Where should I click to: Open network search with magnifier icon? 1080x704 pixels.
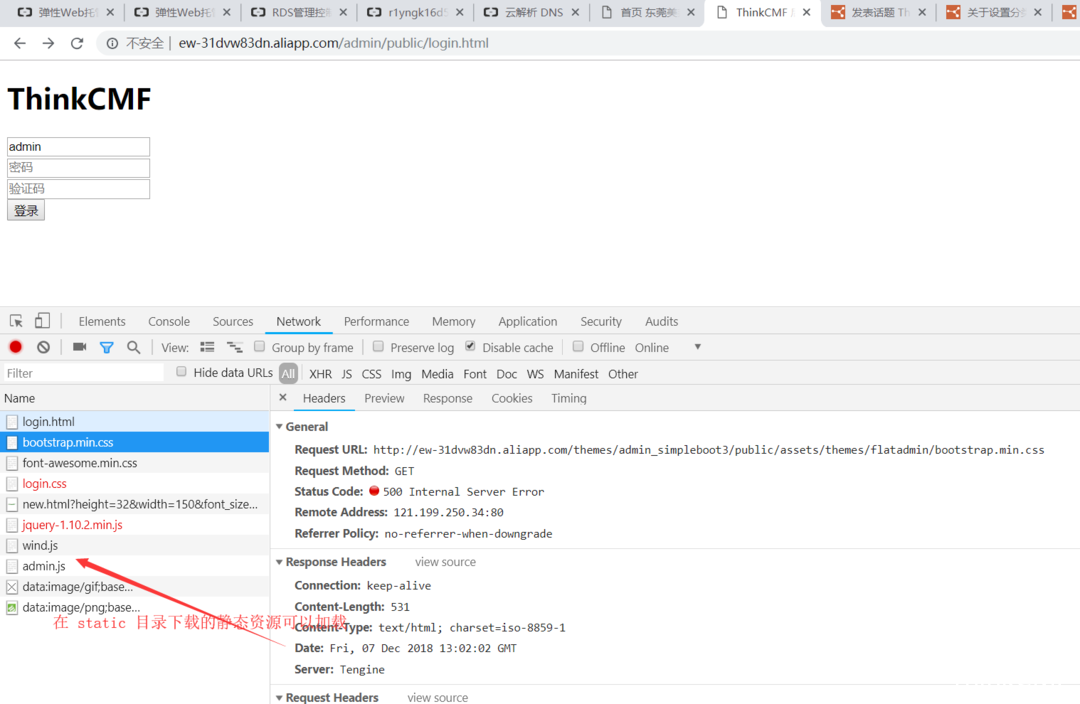(134, 347)
